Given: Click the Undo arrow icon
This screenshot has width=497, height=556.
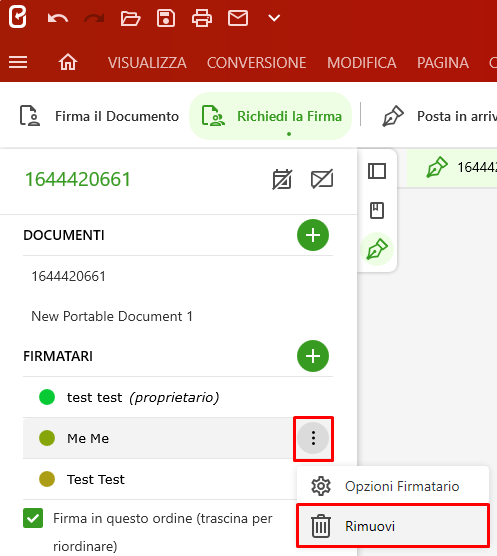Looking at the screenshot, I should tap(58, 18).
